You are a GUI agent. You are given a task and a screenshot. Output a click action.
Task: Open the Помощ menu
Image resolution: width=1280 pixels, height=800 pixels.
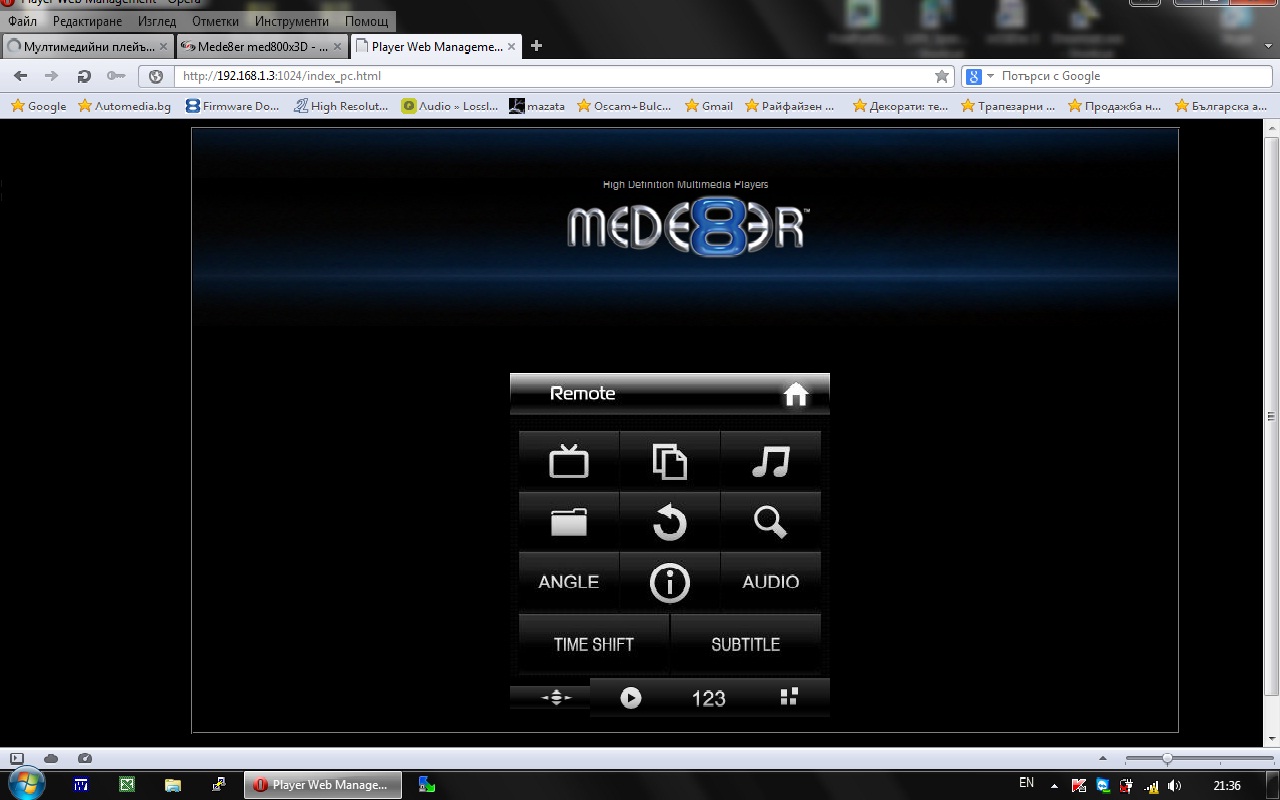click(367, 21)
